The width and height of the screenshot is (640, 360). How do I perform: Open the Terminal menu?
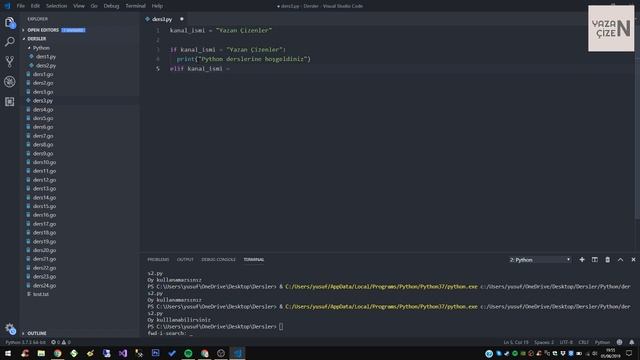135,6
